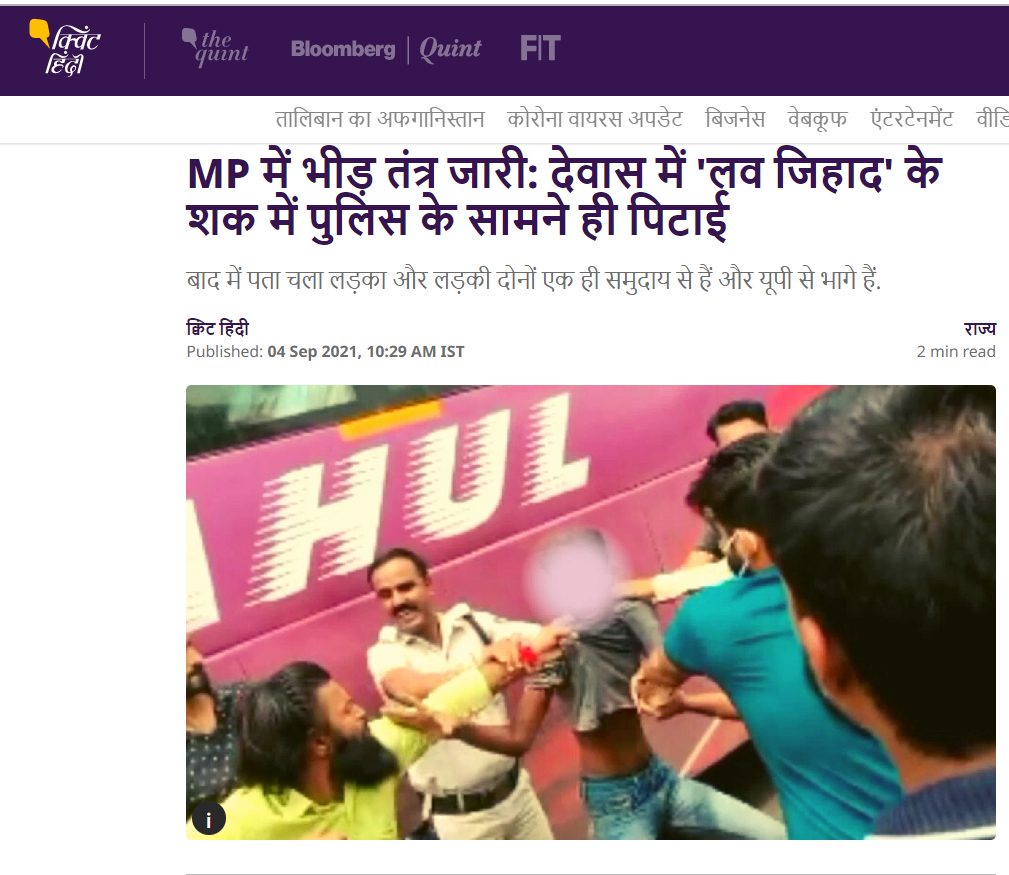
Task: Open the partially visible वीडियो menu item
Action: tap(992, 119)
